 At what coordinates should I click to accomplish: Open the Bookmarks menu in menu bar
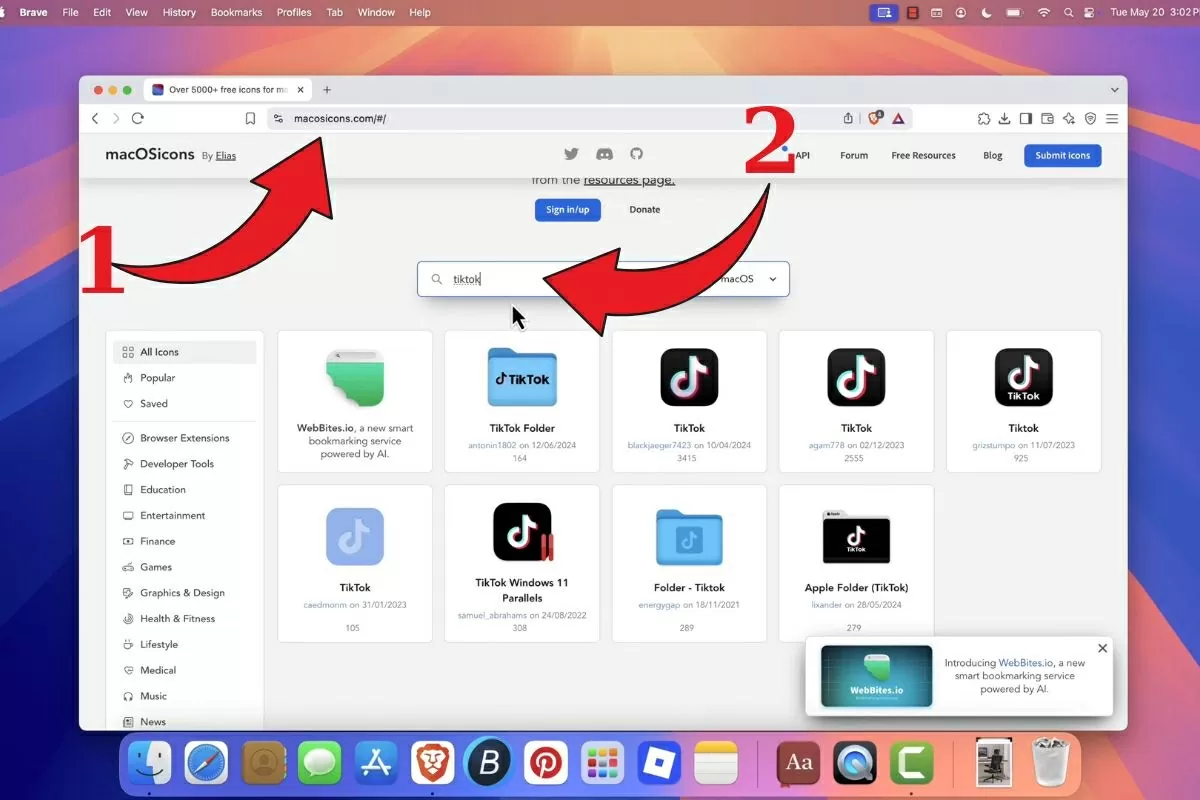[x=236, y=12]
